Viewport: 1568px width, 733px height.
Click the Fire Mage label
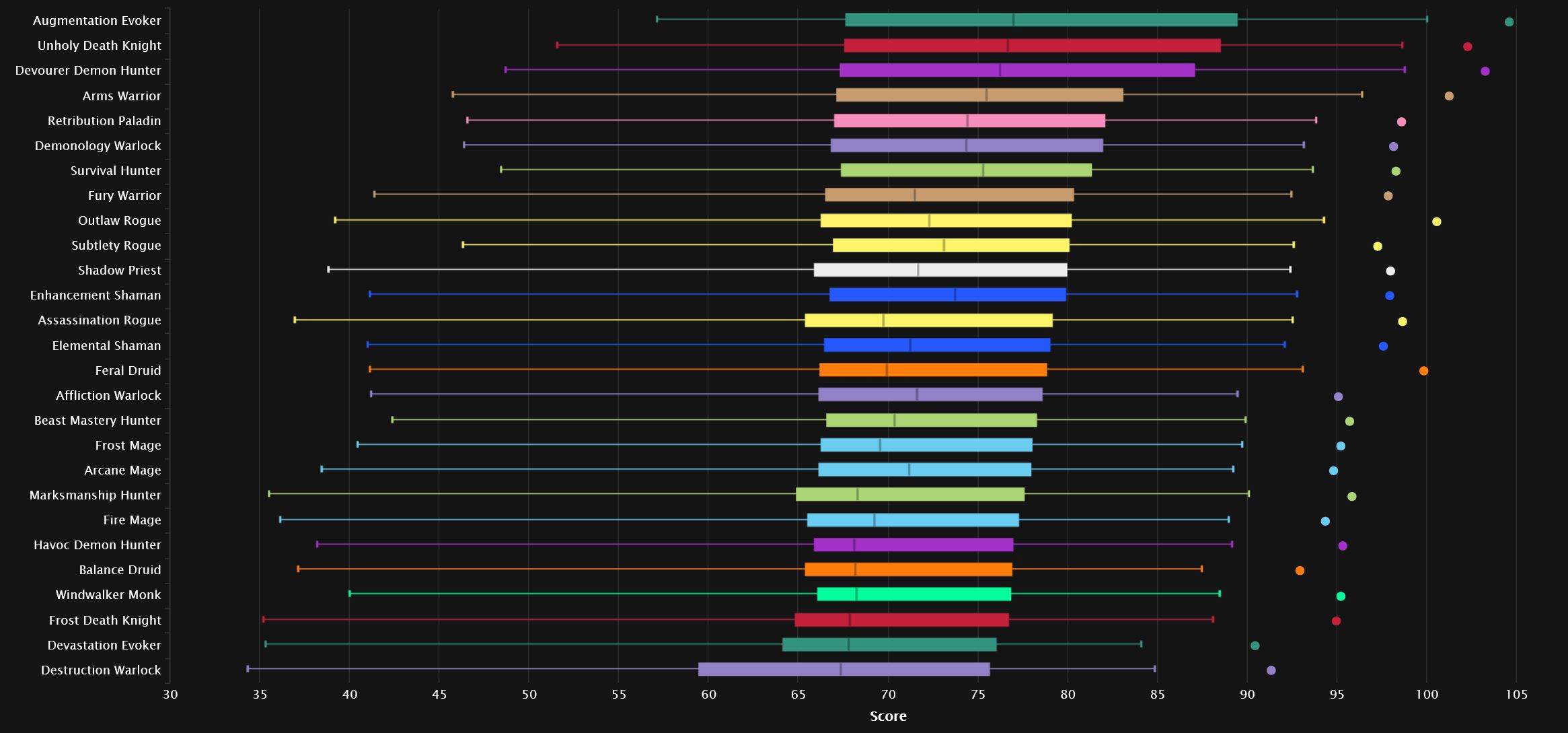[x=132, y=520]
